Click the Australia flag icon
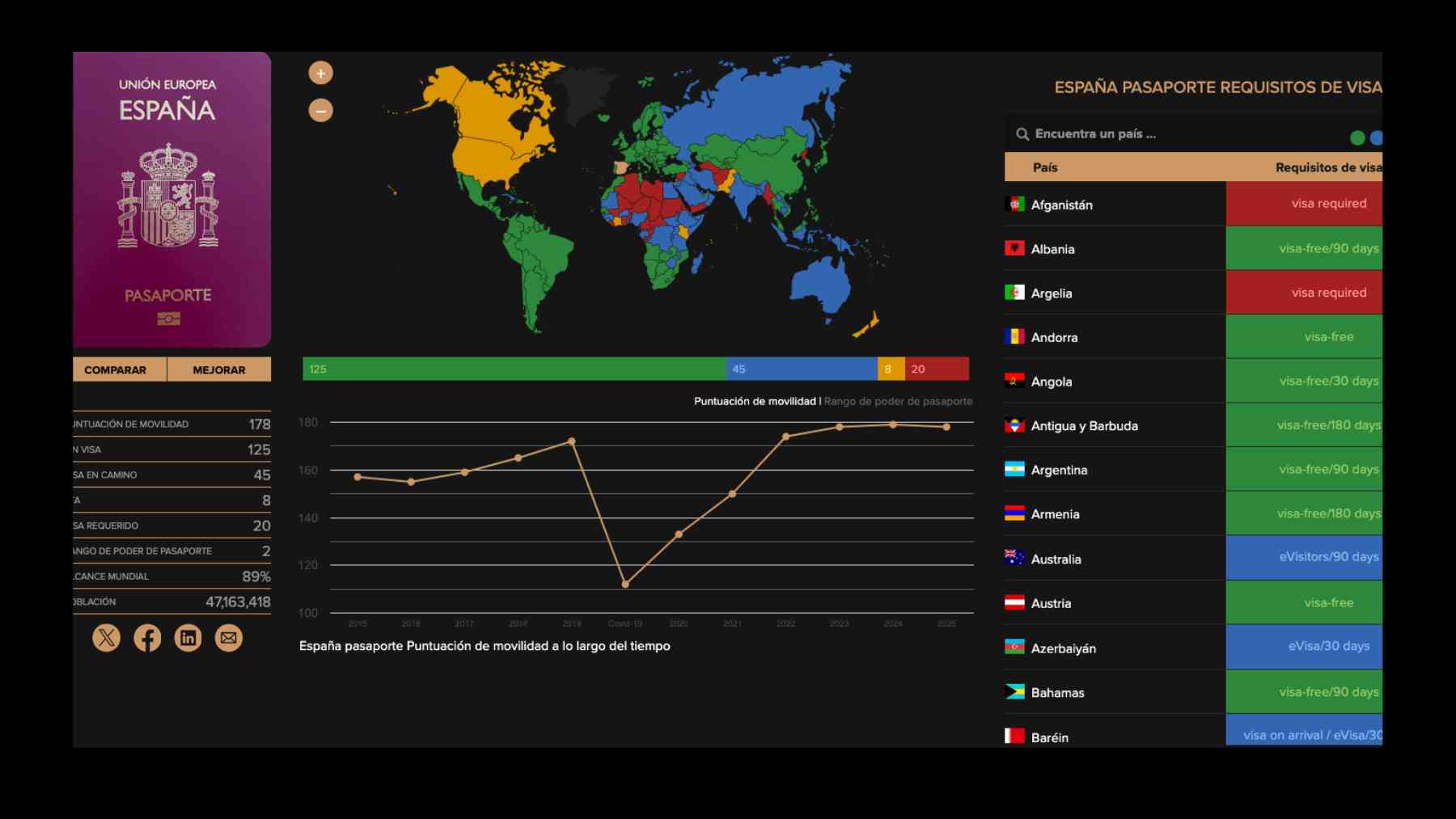 tap(1014, 558)
